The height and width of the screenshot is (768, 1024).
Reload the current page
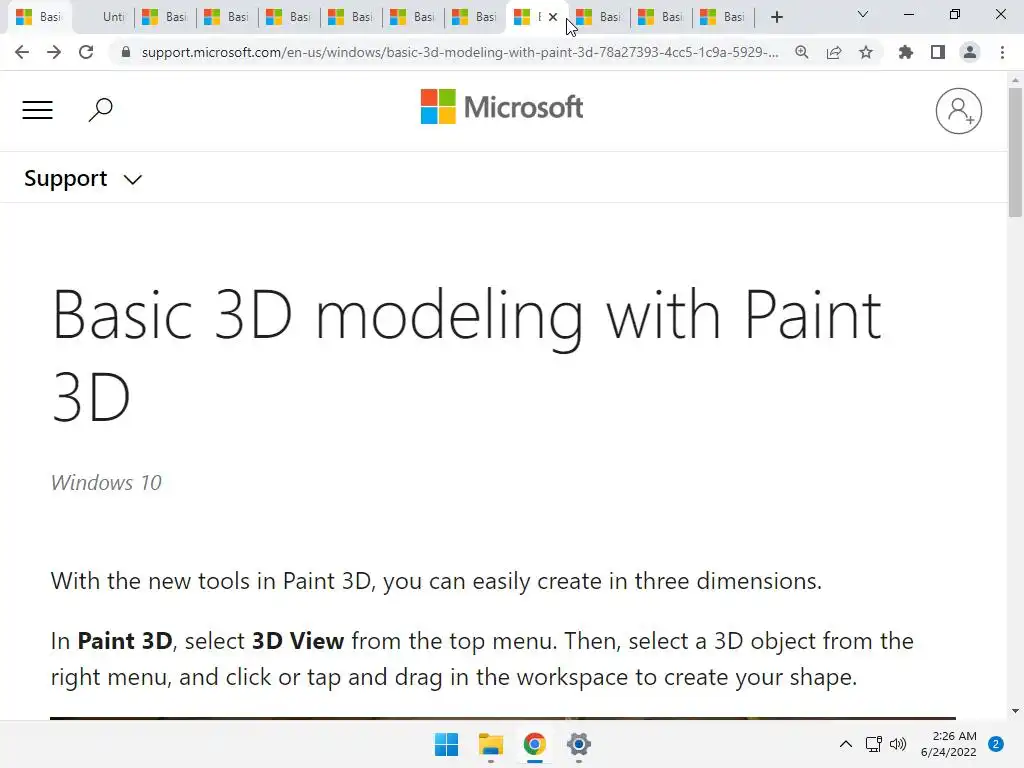pyautogui.click(x=86, y=52)
